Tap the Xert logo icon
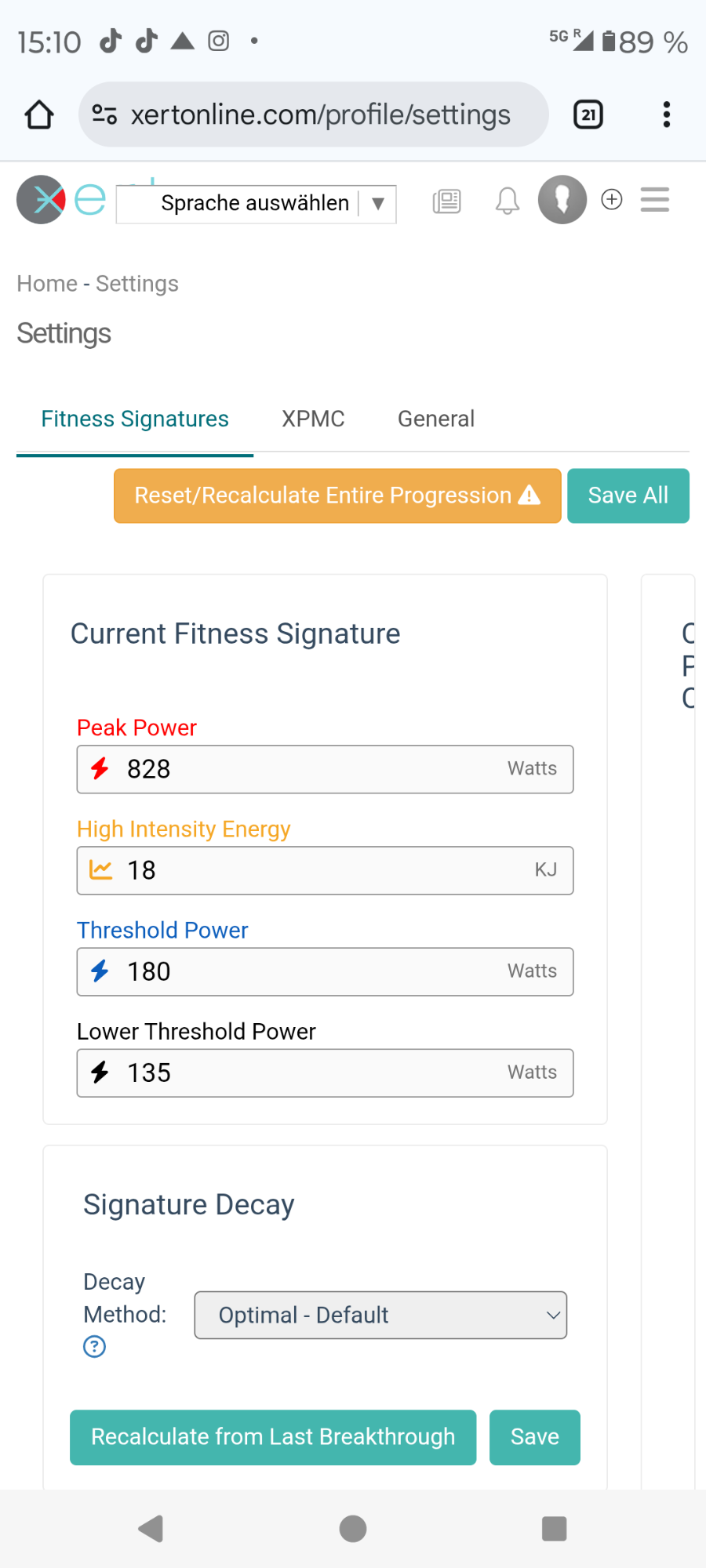This screenshot has height=1568, width=706. [x=41, y=200]
